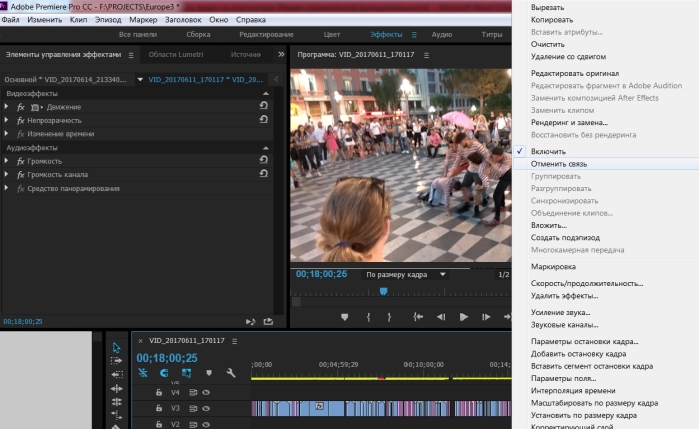Toggle fx on Громкость effect

tap(21, 161)
